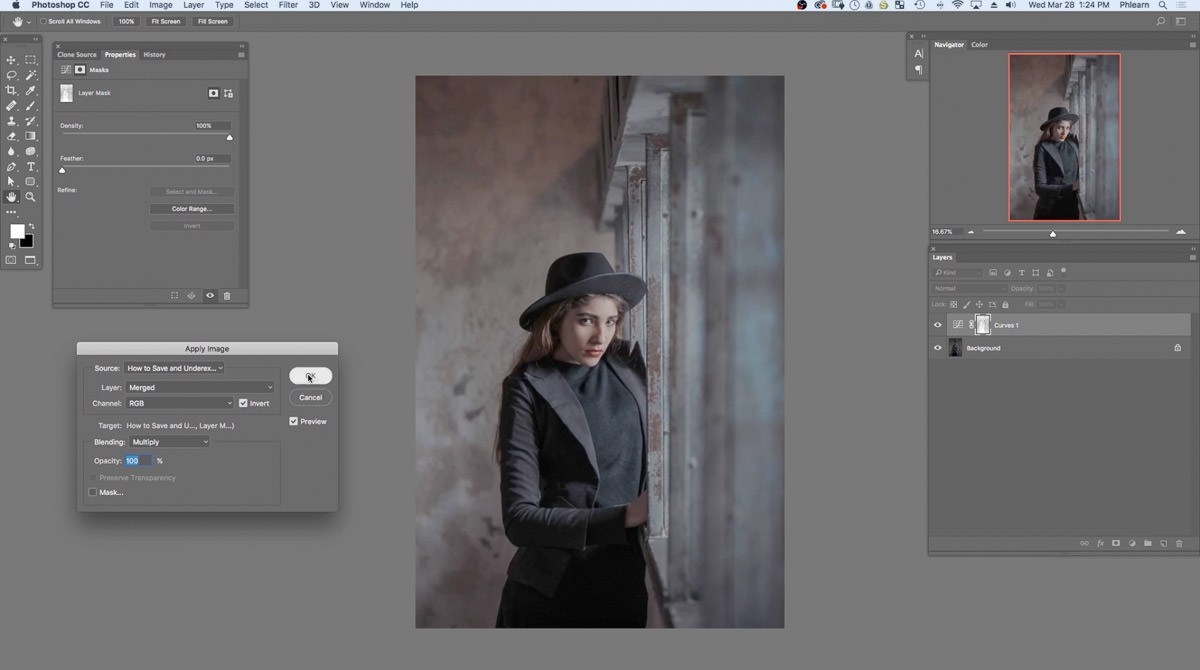The width and height of the screenshot is (1200, 670).
Task: Open the Blending dropdown showing Multiply
Action: (x=169, y=442)
